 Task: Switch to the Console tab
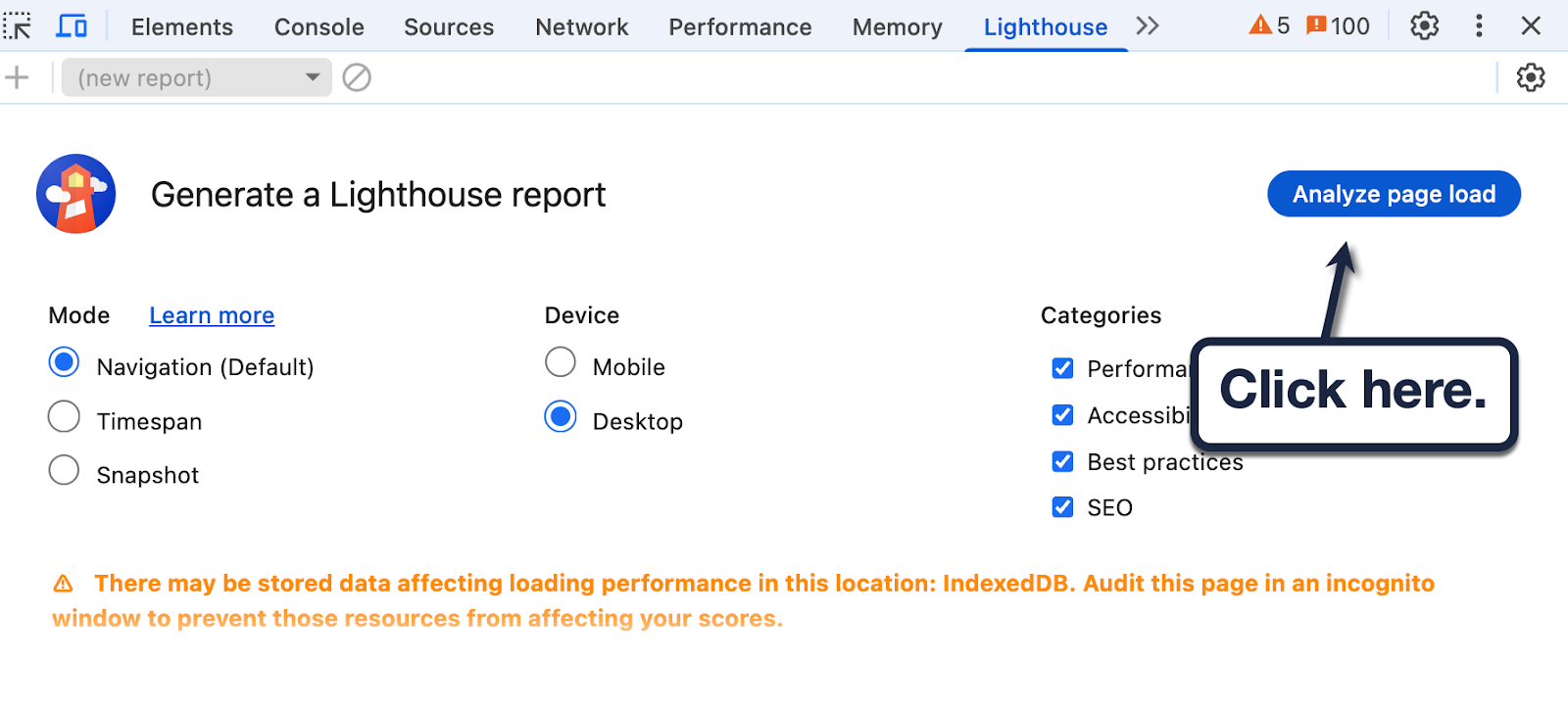(x=319, y=26)
